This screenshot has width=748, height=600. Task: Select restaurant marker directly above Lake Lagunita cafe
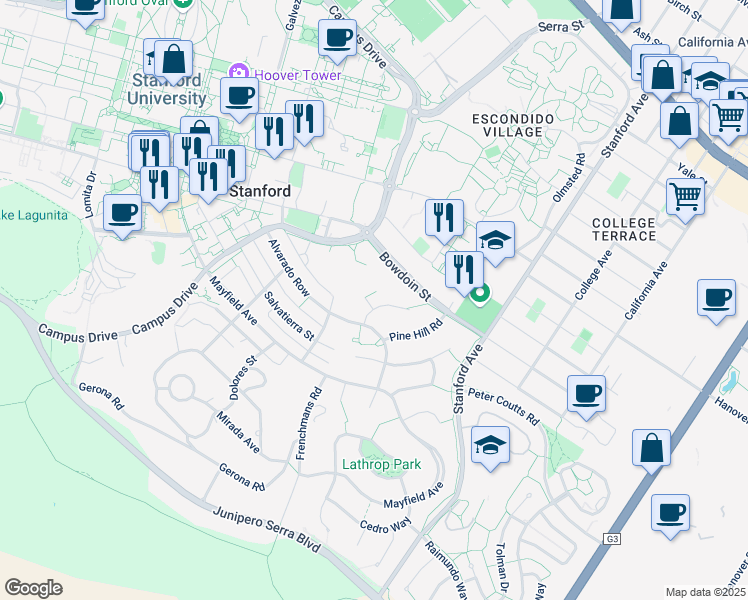159,188
